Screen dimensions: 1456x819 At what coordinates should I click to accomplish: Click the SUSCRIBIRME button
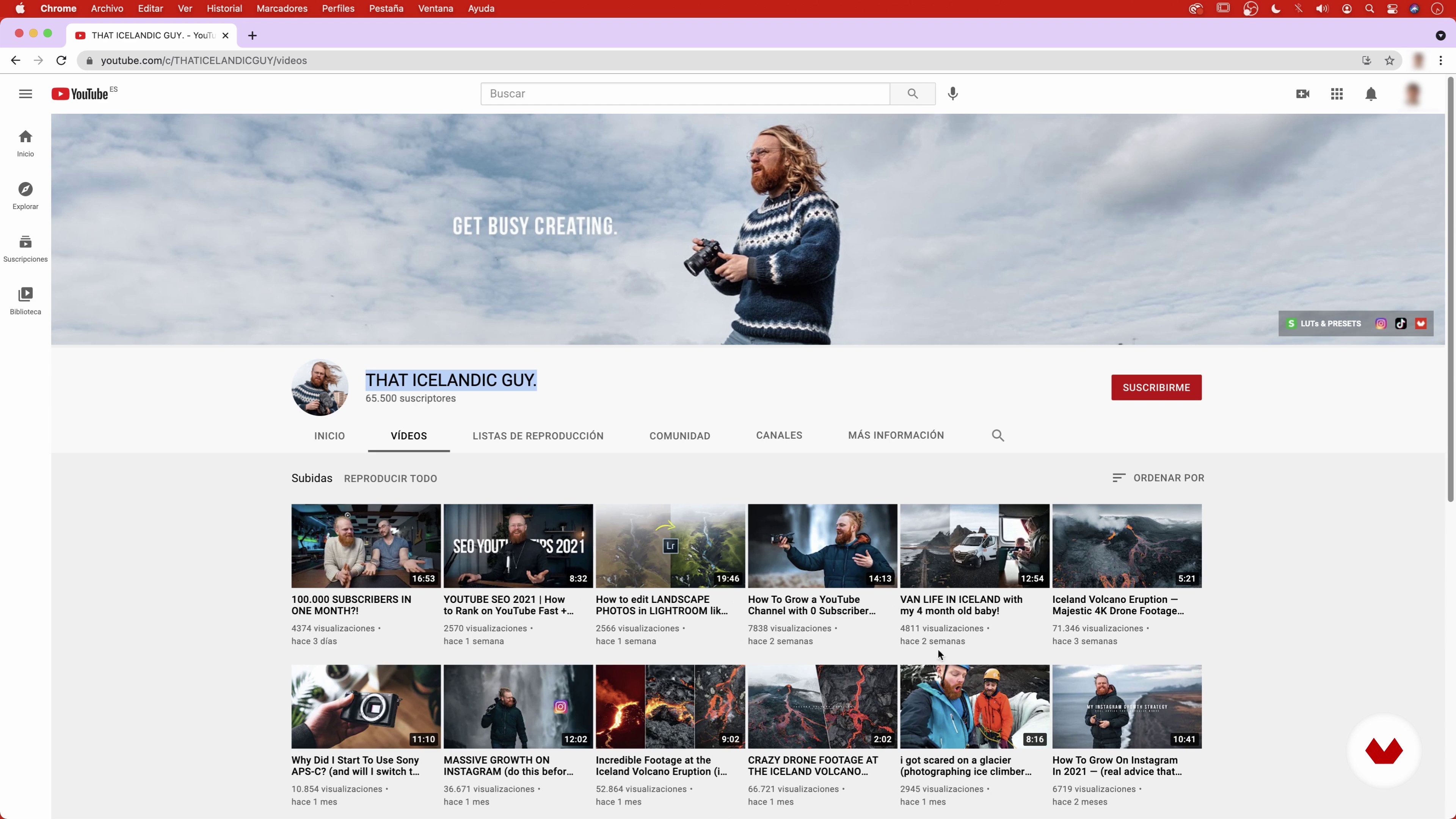(1156, 387)
